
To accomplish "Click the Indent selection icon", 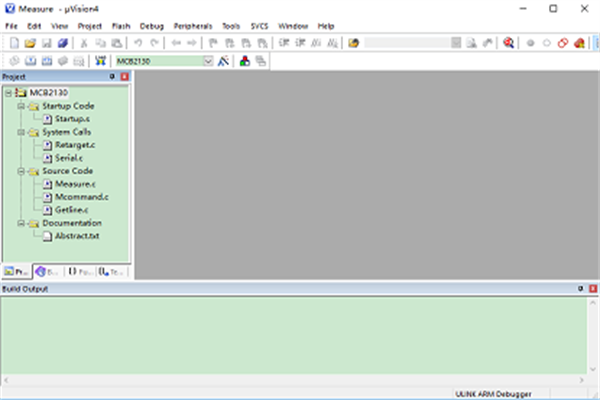I will coord(284,43).
